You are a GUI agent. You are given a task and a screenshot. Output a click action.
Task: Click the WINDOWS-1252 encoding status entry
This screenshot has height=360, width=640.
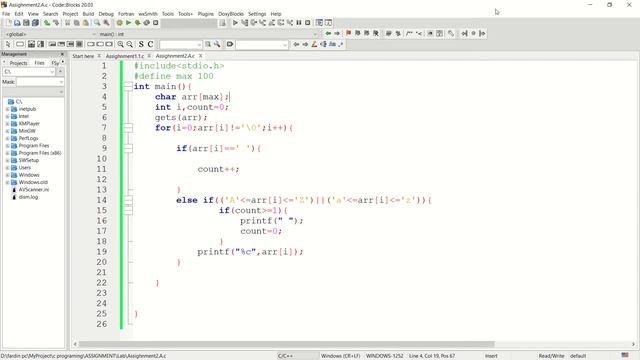[384, 356]
